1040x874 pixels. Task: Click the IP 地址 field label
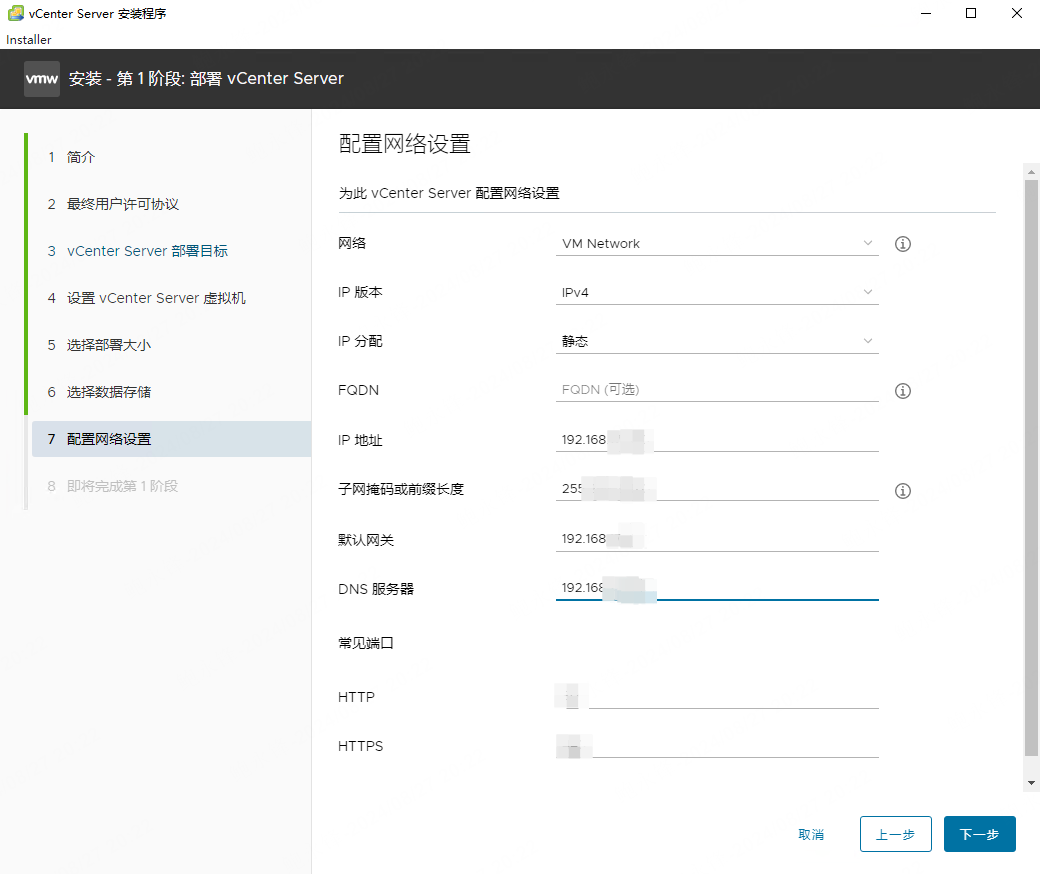point(360,440)
